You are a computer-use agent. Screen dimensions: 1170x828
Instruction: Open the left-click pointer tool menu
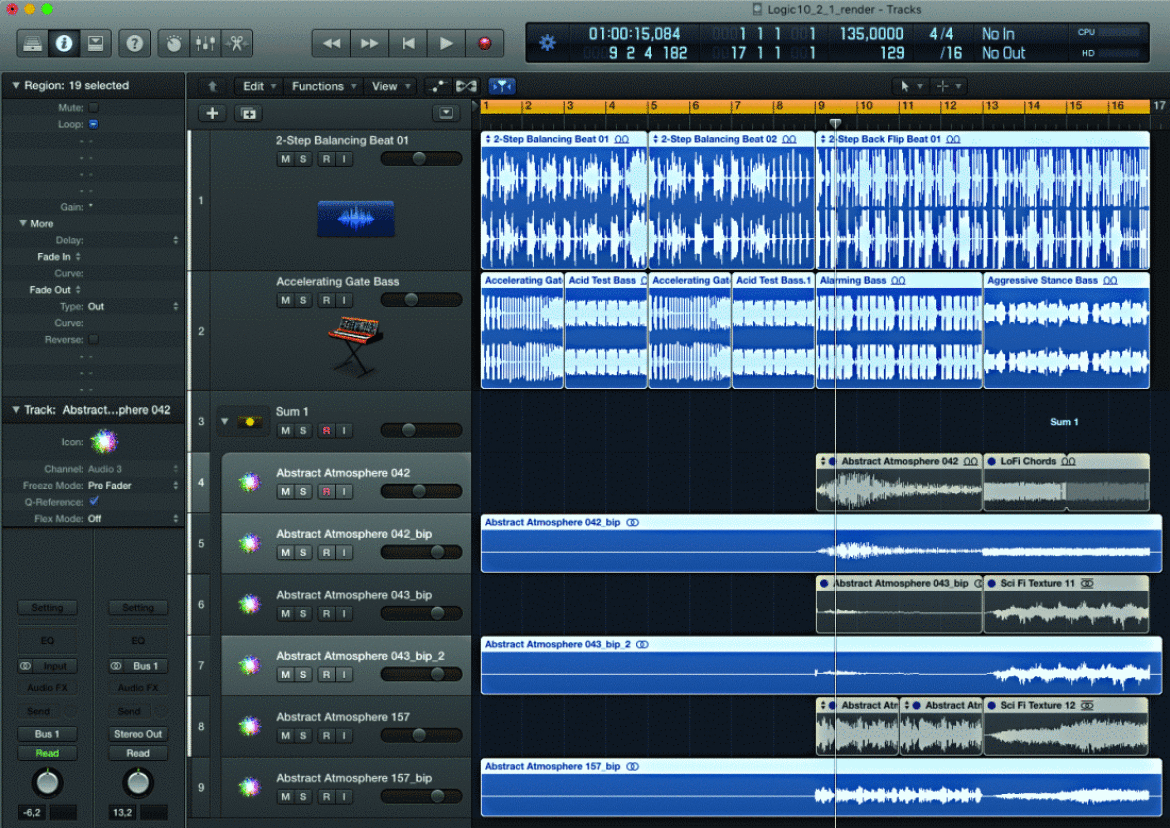(911, 87)
